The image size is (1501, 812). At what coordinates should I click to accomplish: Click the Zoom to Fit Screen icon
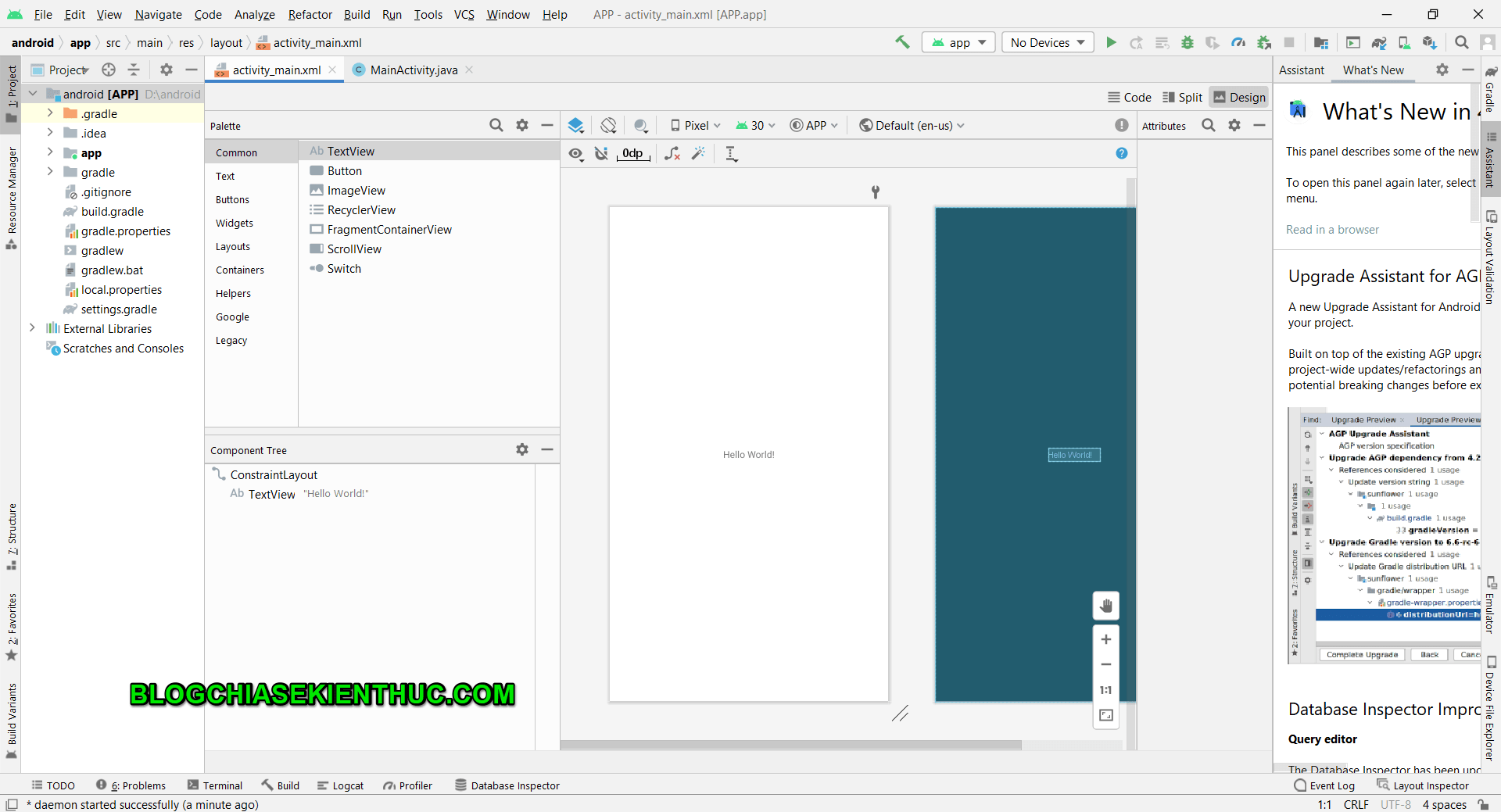[x=1106, y=715]
